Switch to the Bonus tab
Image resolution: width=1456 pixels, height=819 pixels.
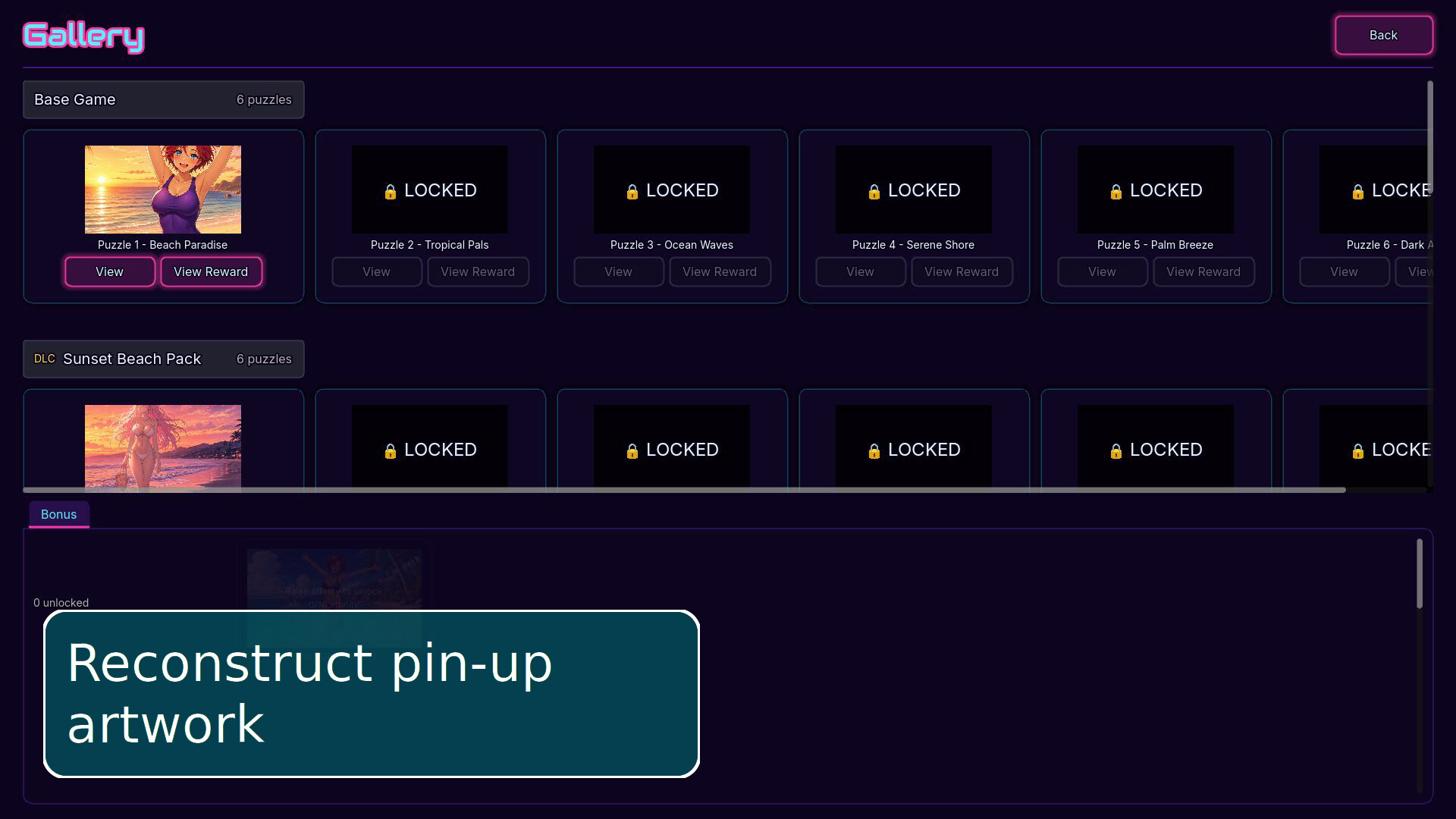point(59,514)
